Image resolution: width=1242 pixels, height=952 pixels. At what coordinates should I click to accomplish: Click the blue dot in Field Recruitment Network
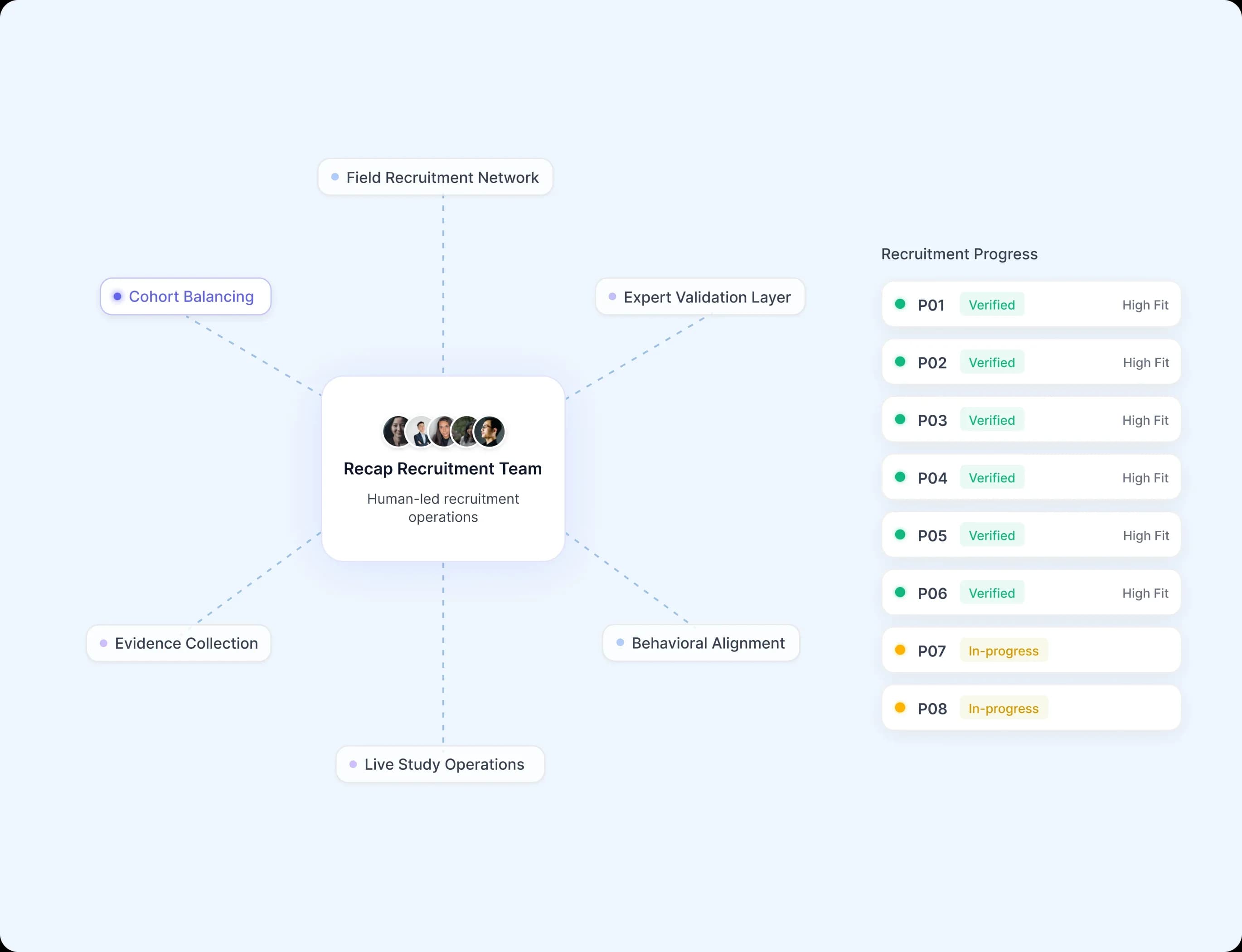coord(335,177)
